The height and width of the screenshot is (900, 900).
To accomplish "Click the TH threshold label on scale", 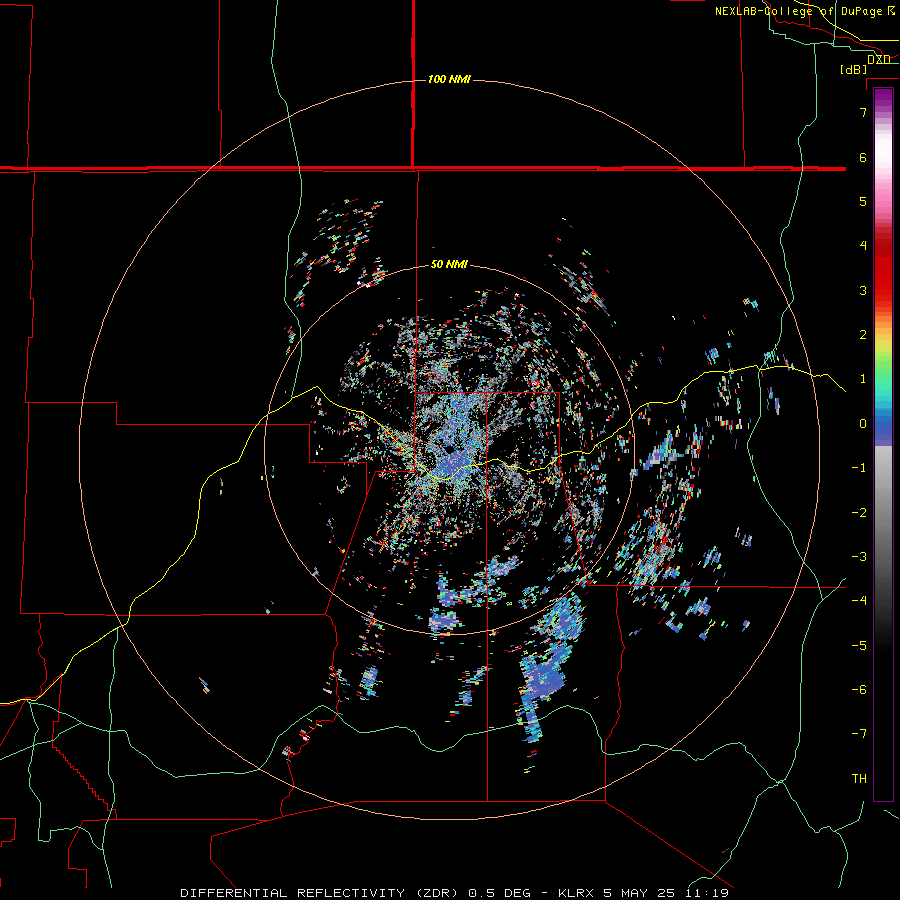I will [859, 779].
